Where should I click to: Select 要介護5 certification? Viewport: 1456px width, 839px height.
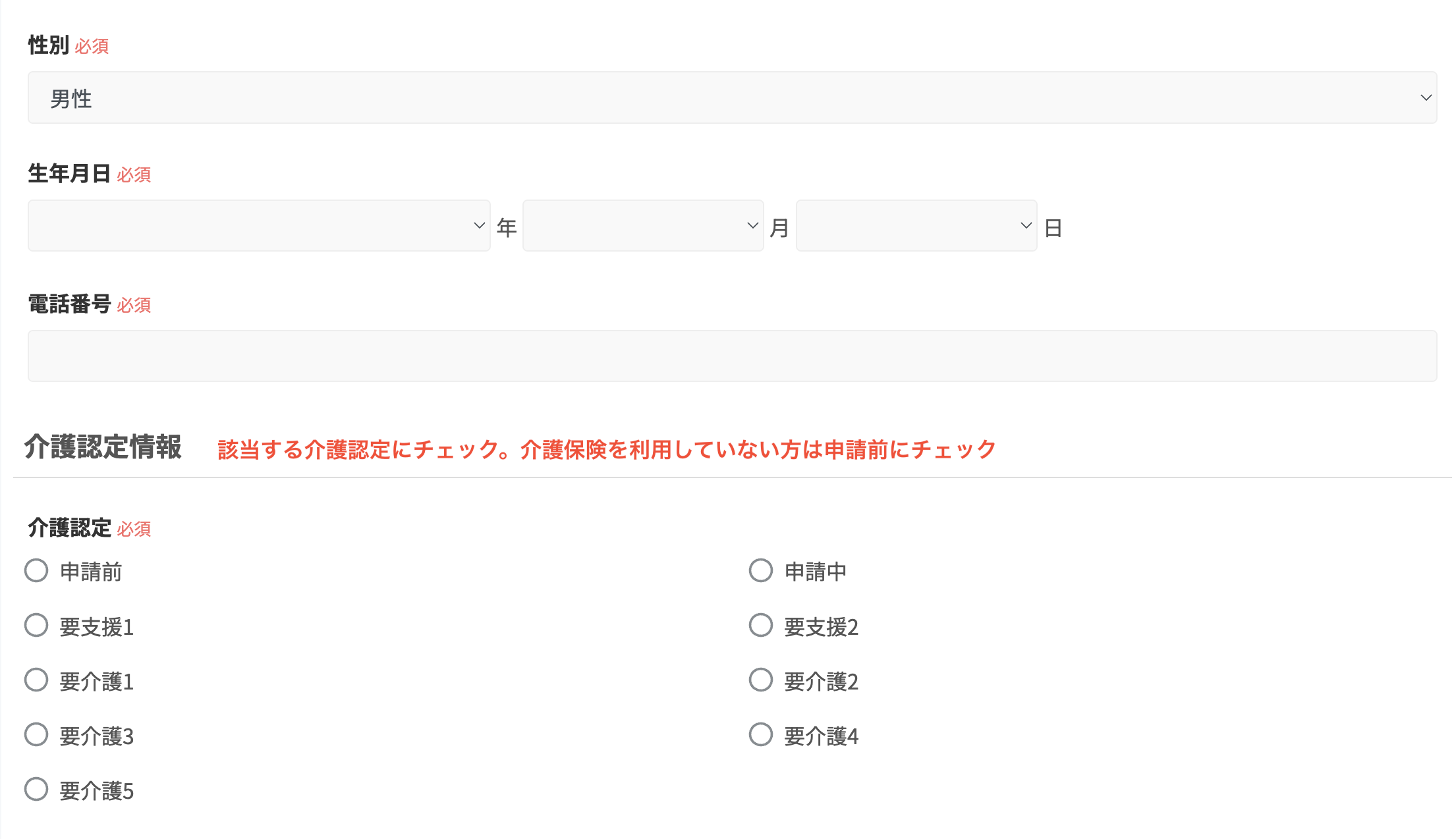pyautogui.click(x=36, y=789)
